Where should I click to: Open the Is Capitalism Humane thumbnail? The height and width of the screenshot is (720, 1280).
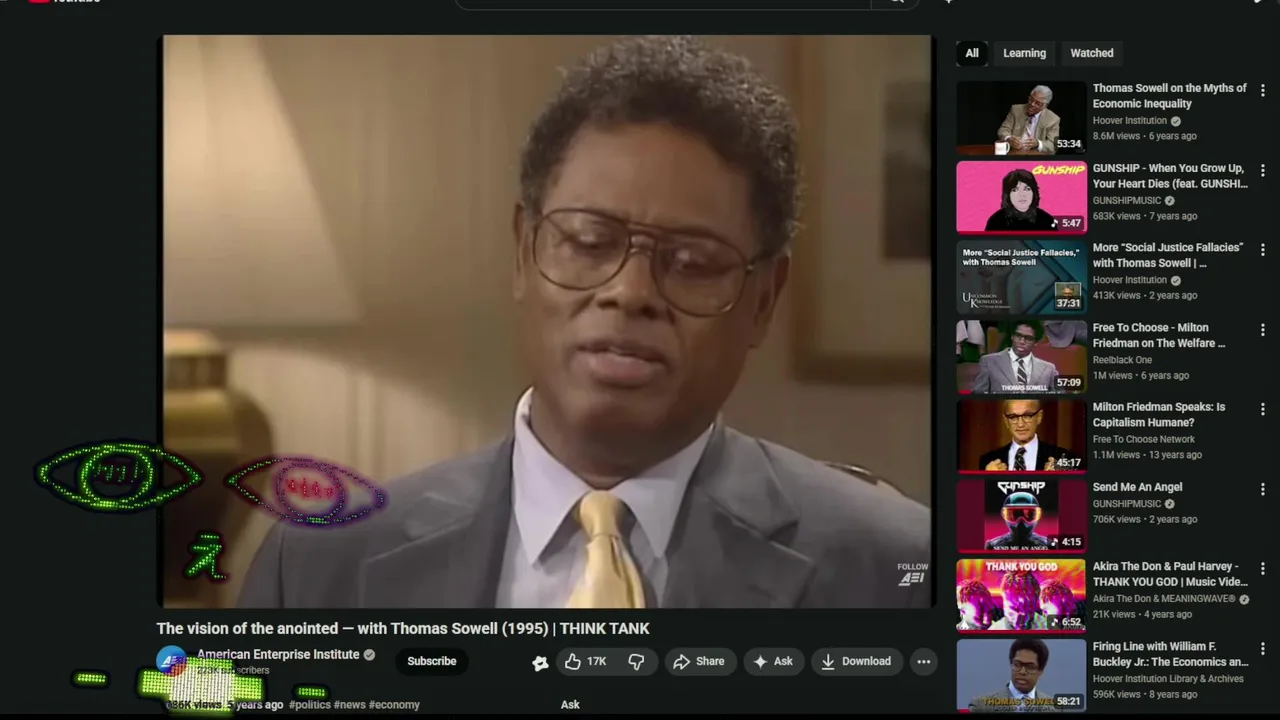tap(1021, 436)
